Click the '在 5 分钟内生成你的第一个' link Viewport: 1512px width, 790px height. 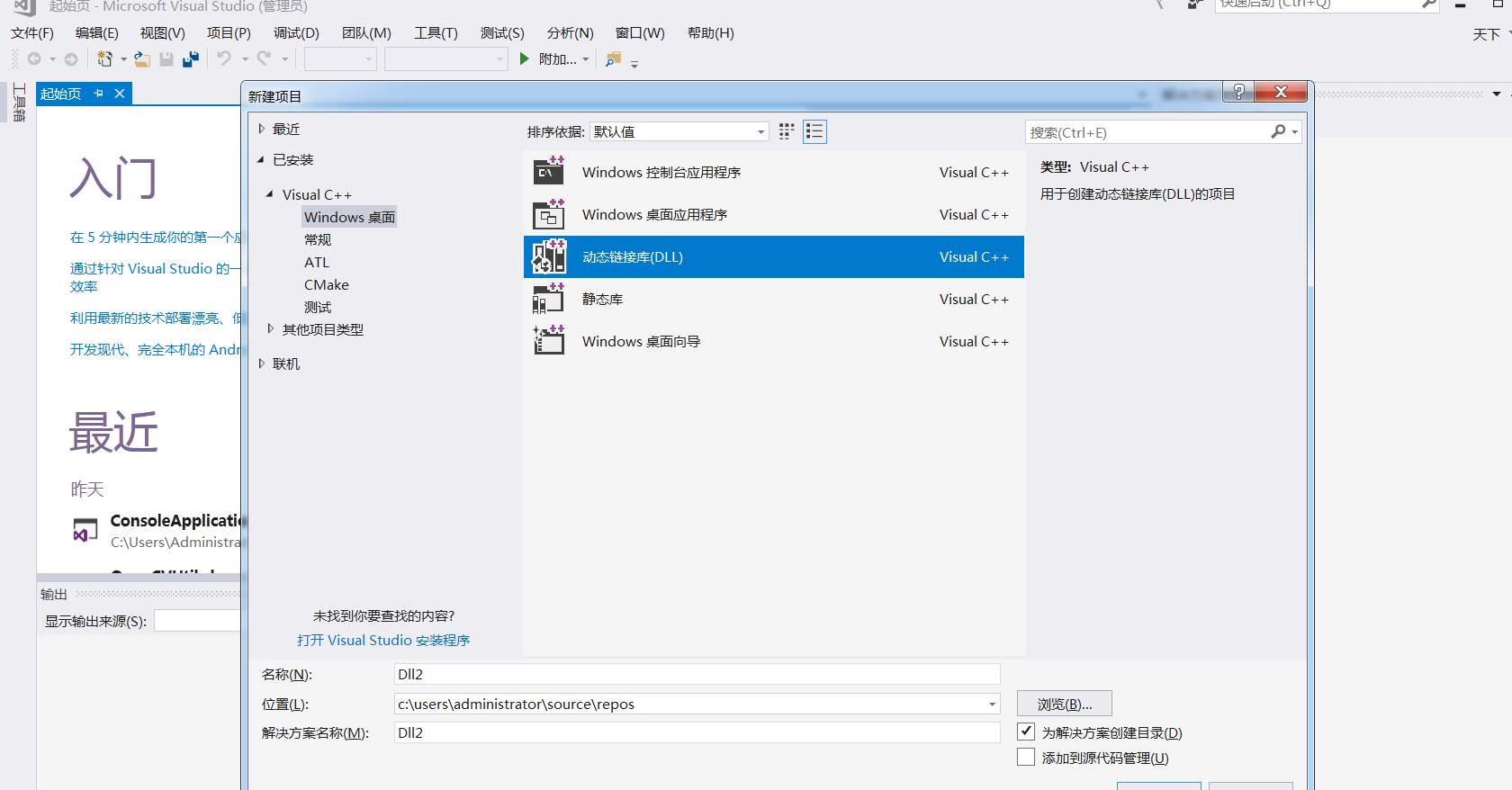point(156,238)
